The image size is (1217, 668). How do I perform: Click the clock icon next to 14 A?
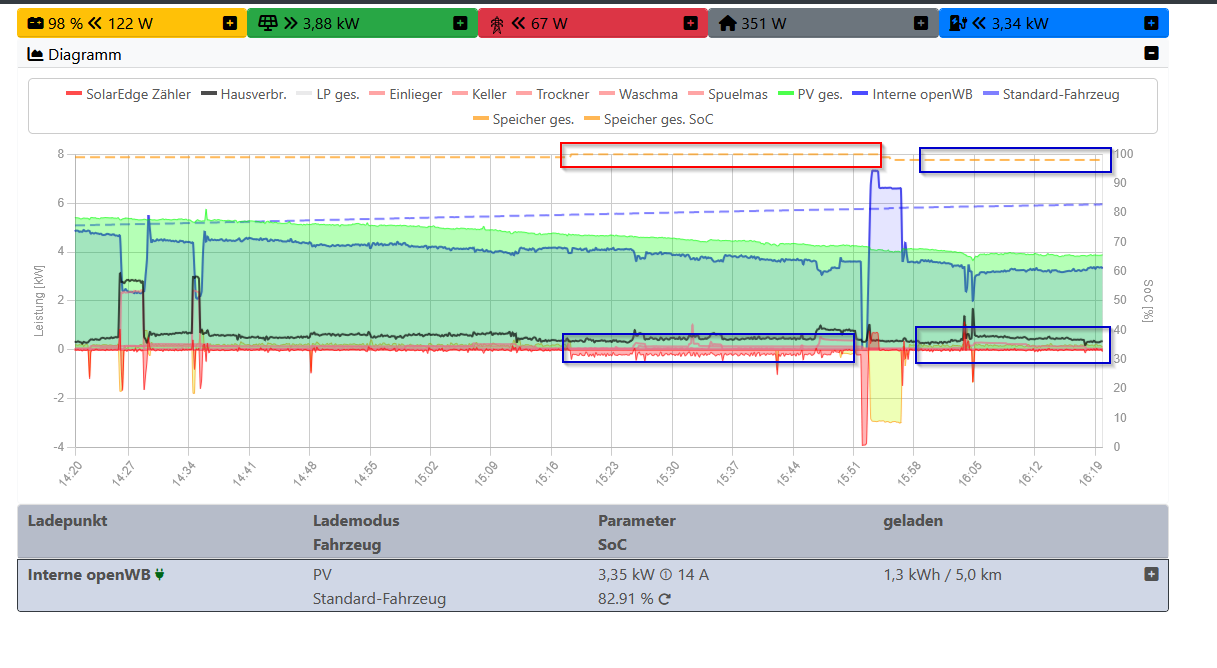pyautogui.click(x=665, y=575)
